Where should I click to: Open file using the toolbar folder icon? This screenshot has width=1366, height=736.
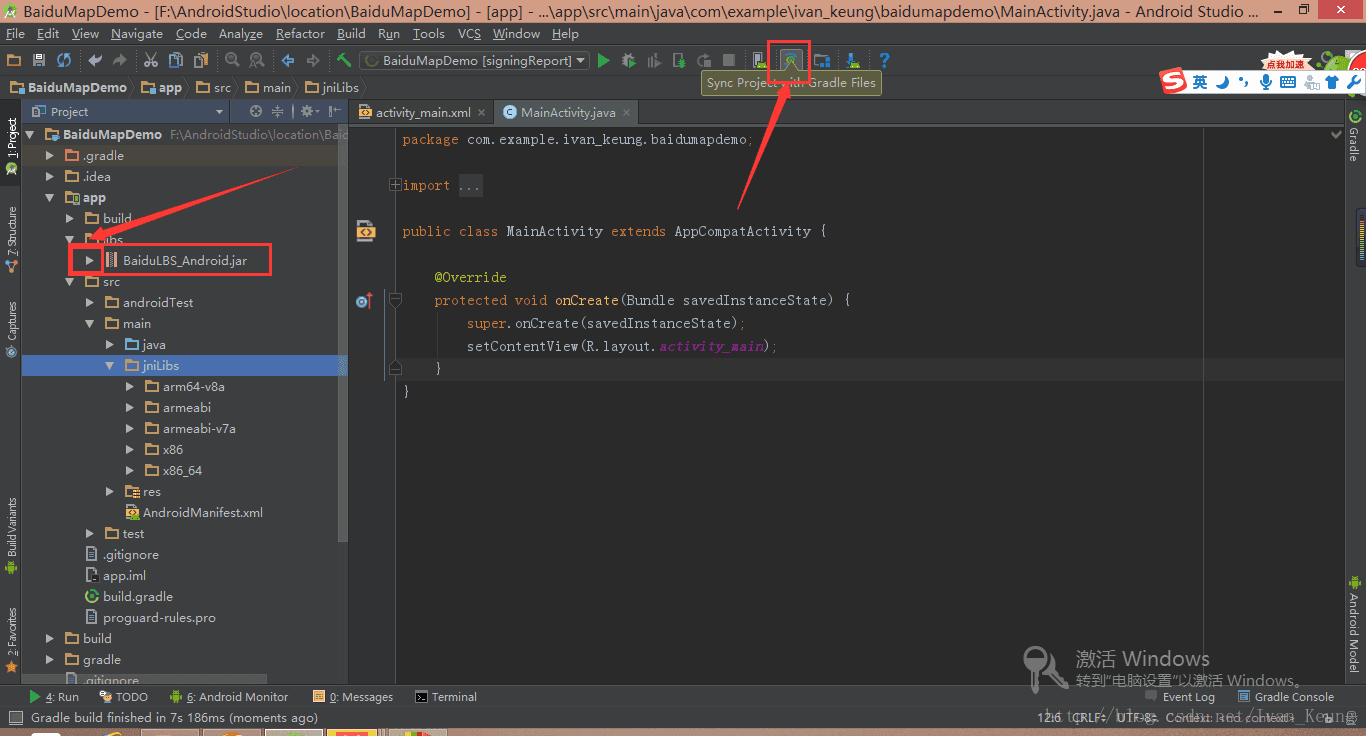(x=15, y=60)
